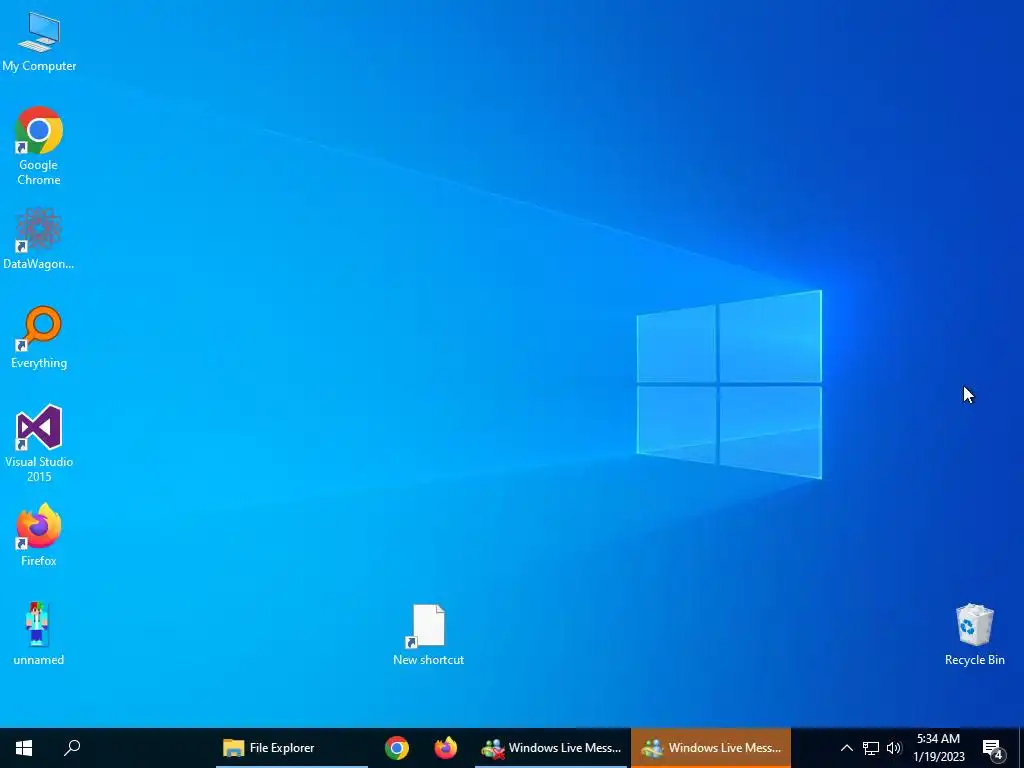
Task: Open the Windows Start menu
Action: point(24,748)
